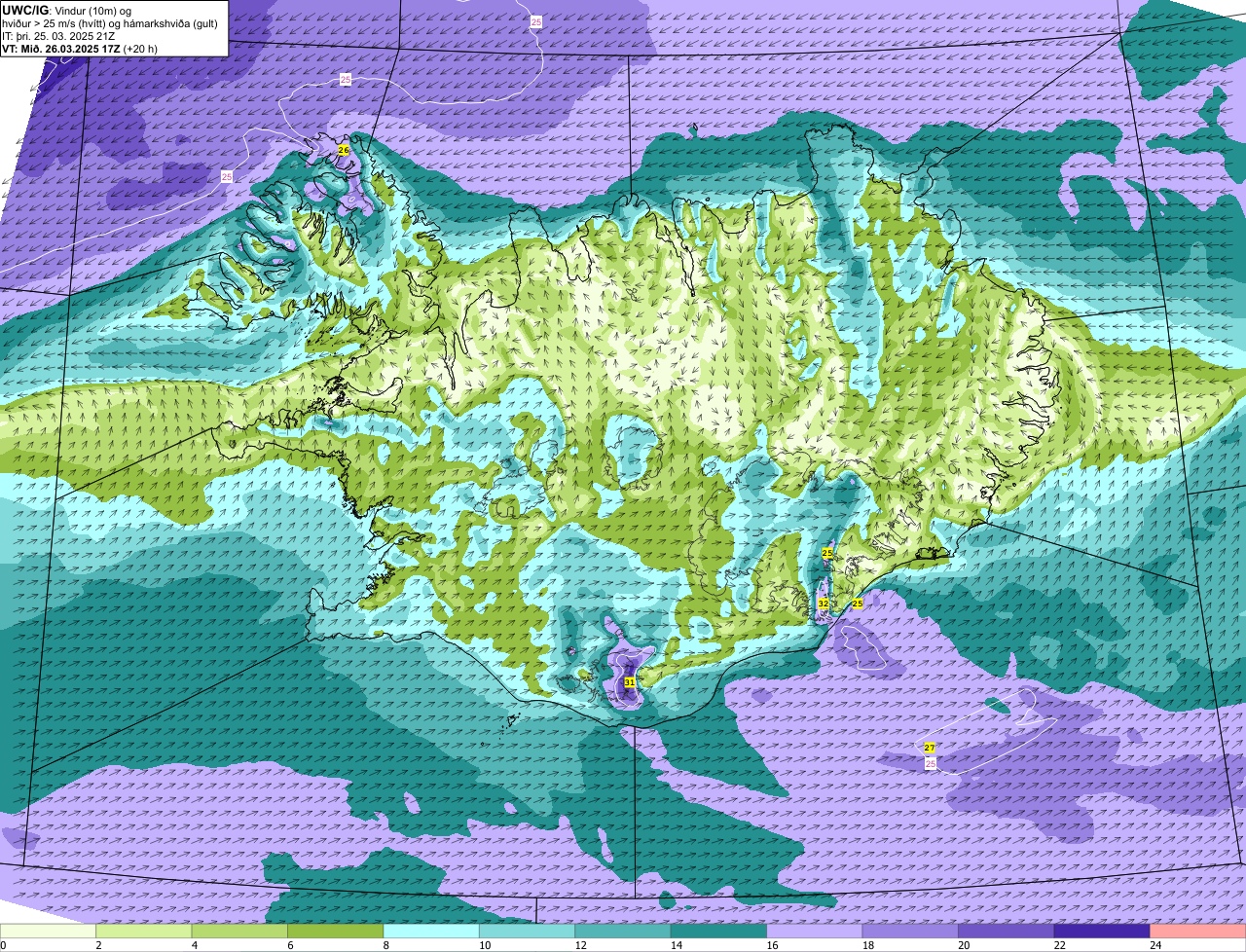Select the pink above-24 m/s legend swatch

click(x=1198, y=931)
